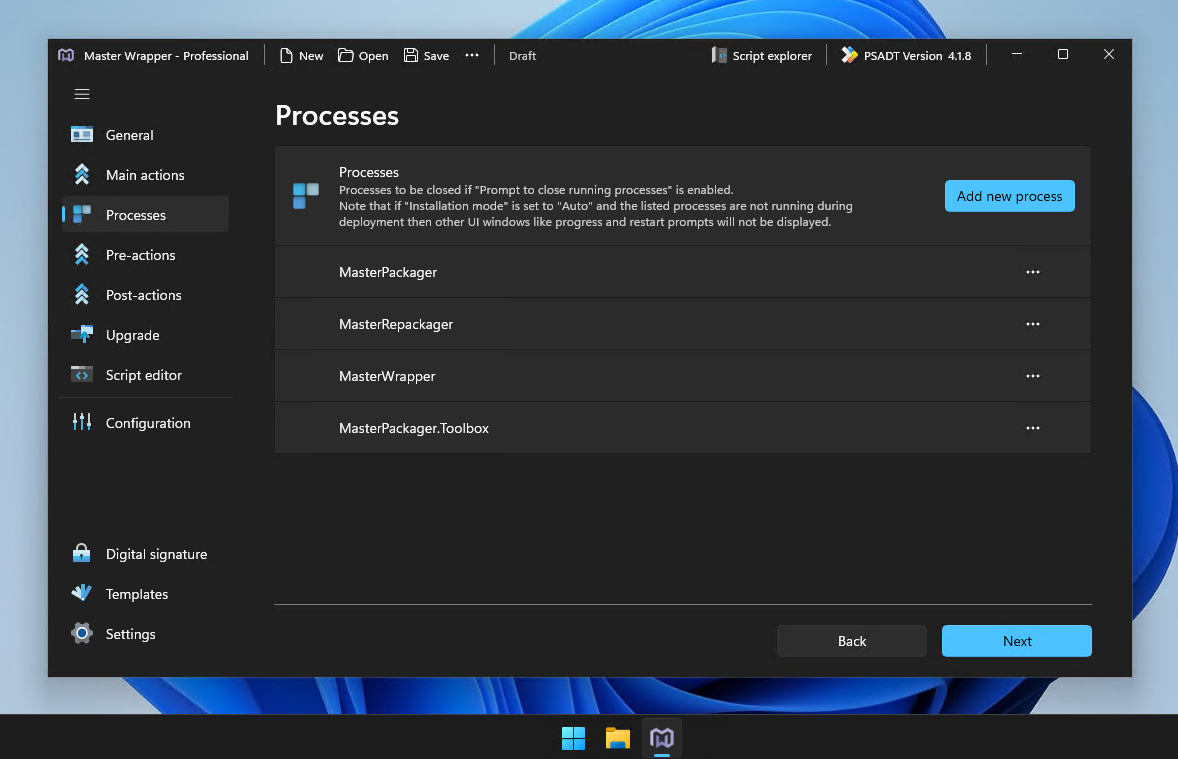Click the Processes card tiles icon
1178x759 pixels.
(306, 196)
